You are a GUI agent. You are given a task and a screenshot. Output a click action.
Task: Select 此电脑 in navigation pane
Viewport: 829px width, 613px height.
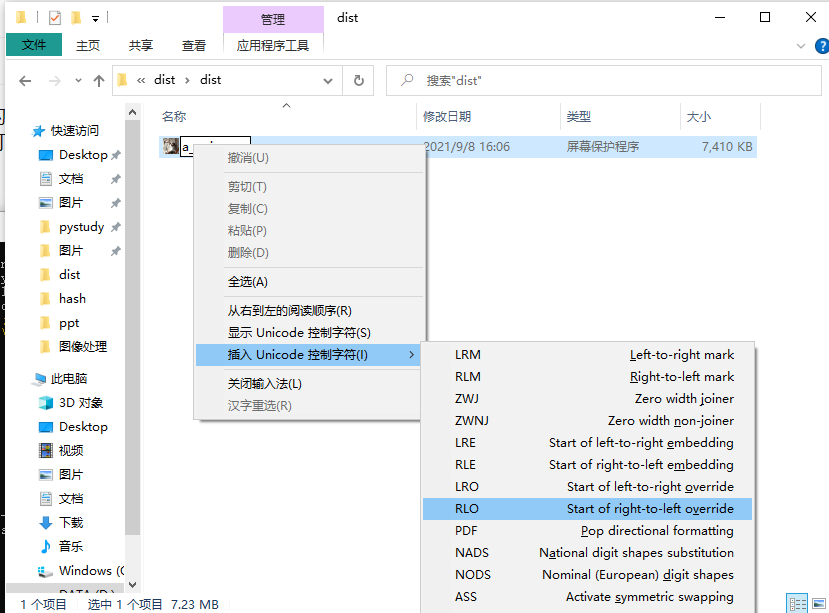click(69, 379)
